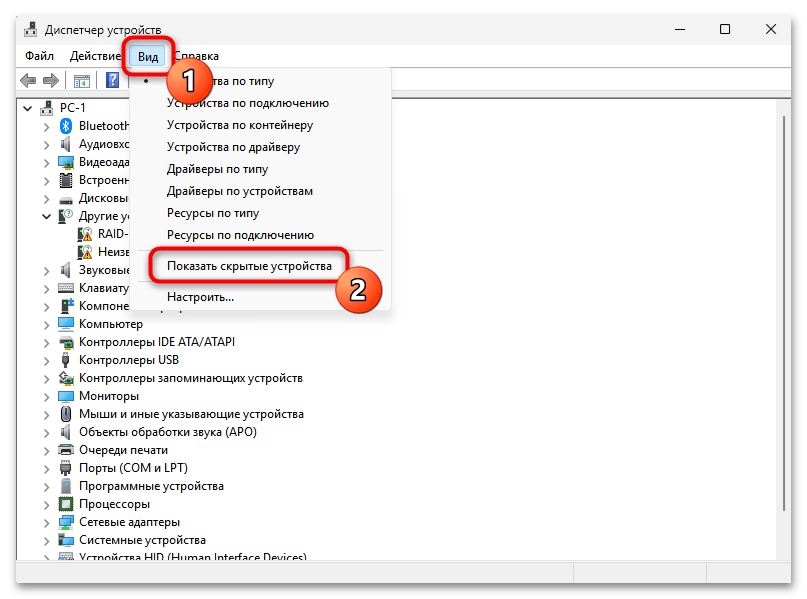Select Устройства по драйверу view

pos(233,147)
